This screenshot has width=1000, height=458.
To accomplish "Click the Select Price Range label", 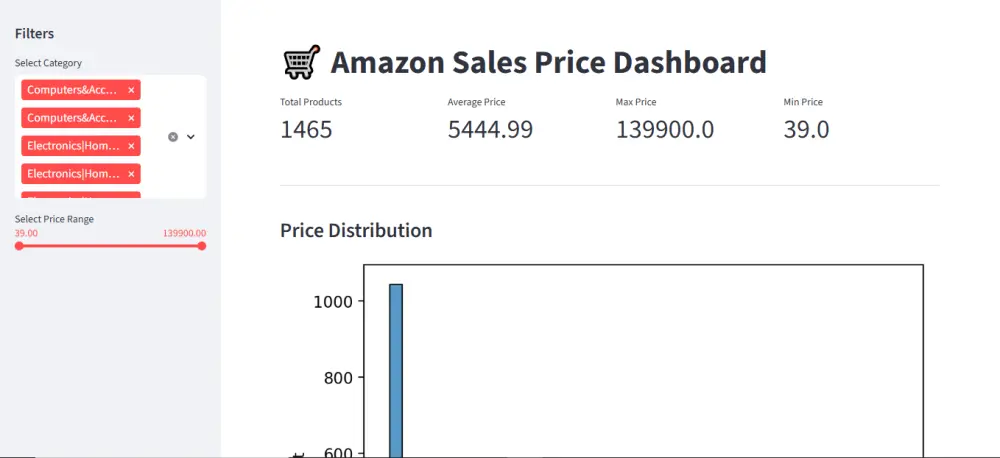I will coord(55,219).
